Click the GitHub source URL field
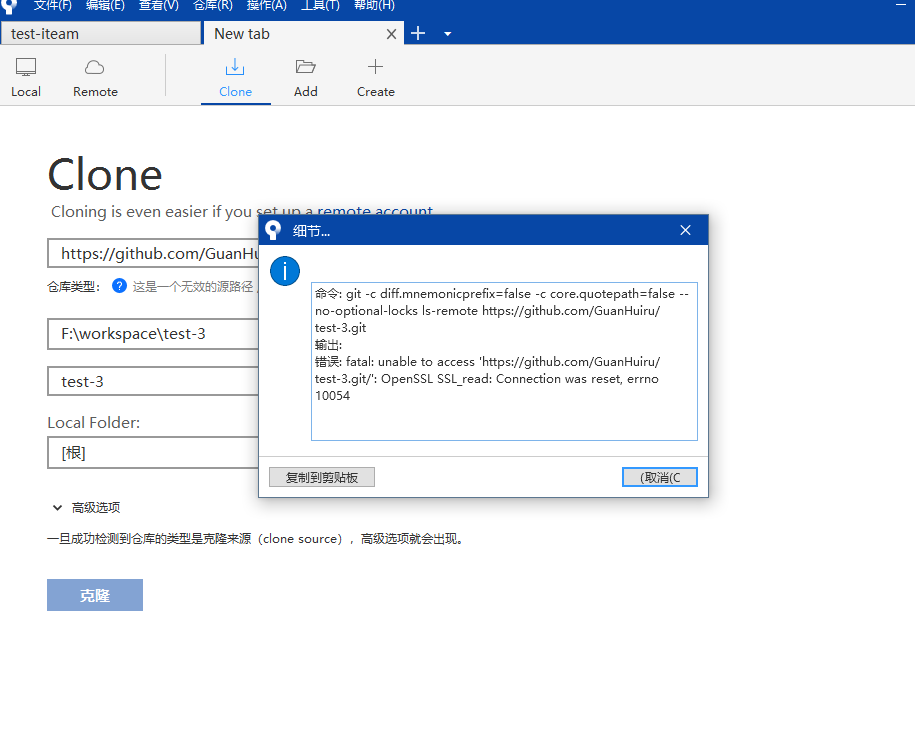This screenshot has height=742, width=915. 153,253
